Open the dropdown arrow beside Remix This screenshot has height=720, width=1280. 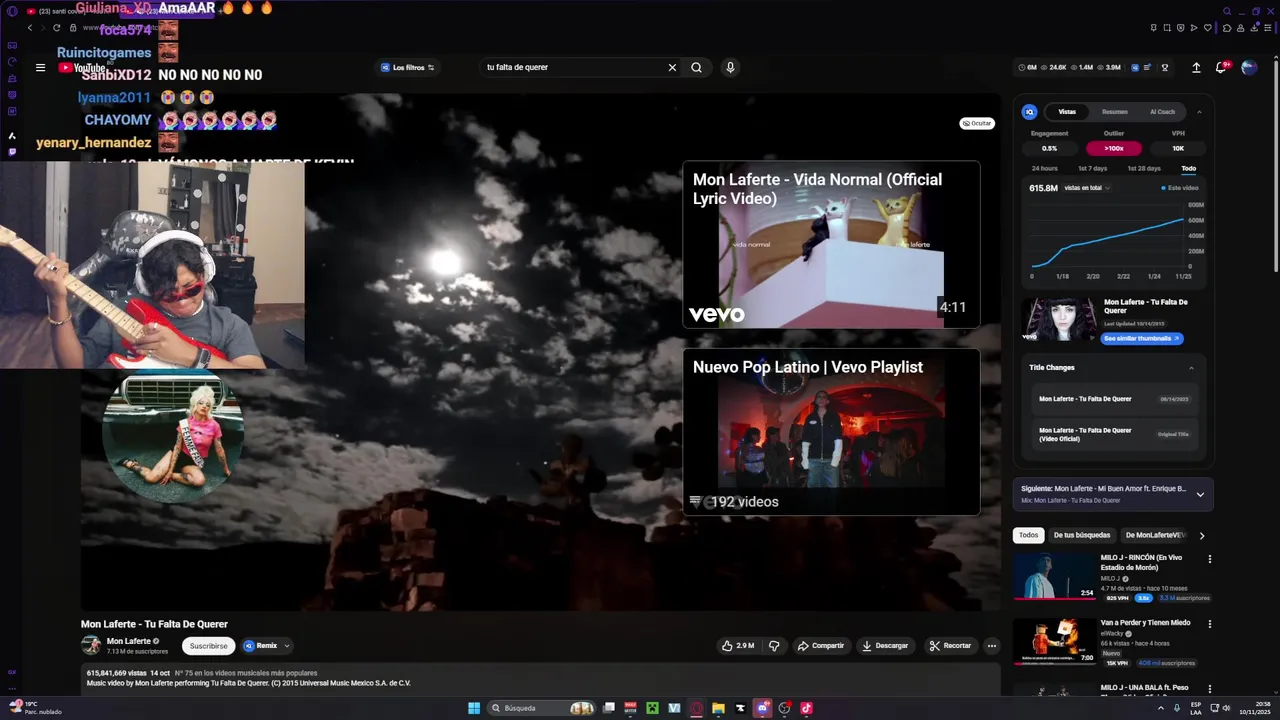click(287, 646)
